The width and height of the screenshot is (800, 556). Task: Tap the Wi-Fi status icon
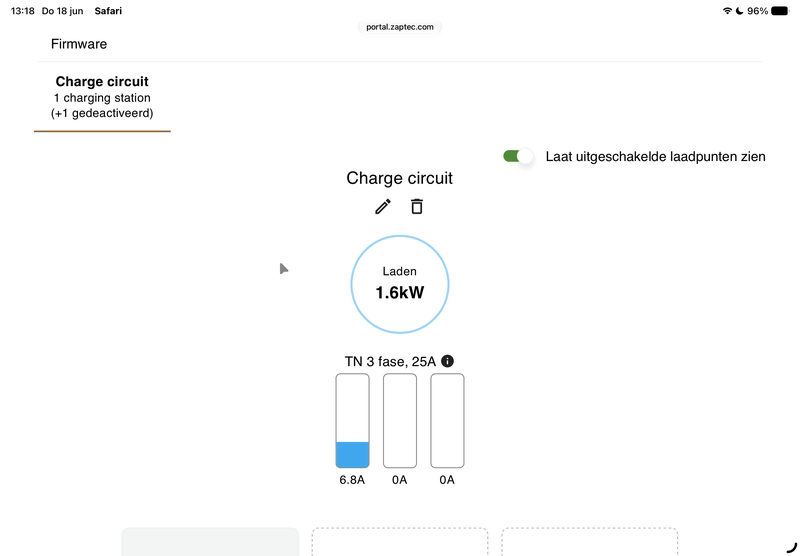(727, 11)
